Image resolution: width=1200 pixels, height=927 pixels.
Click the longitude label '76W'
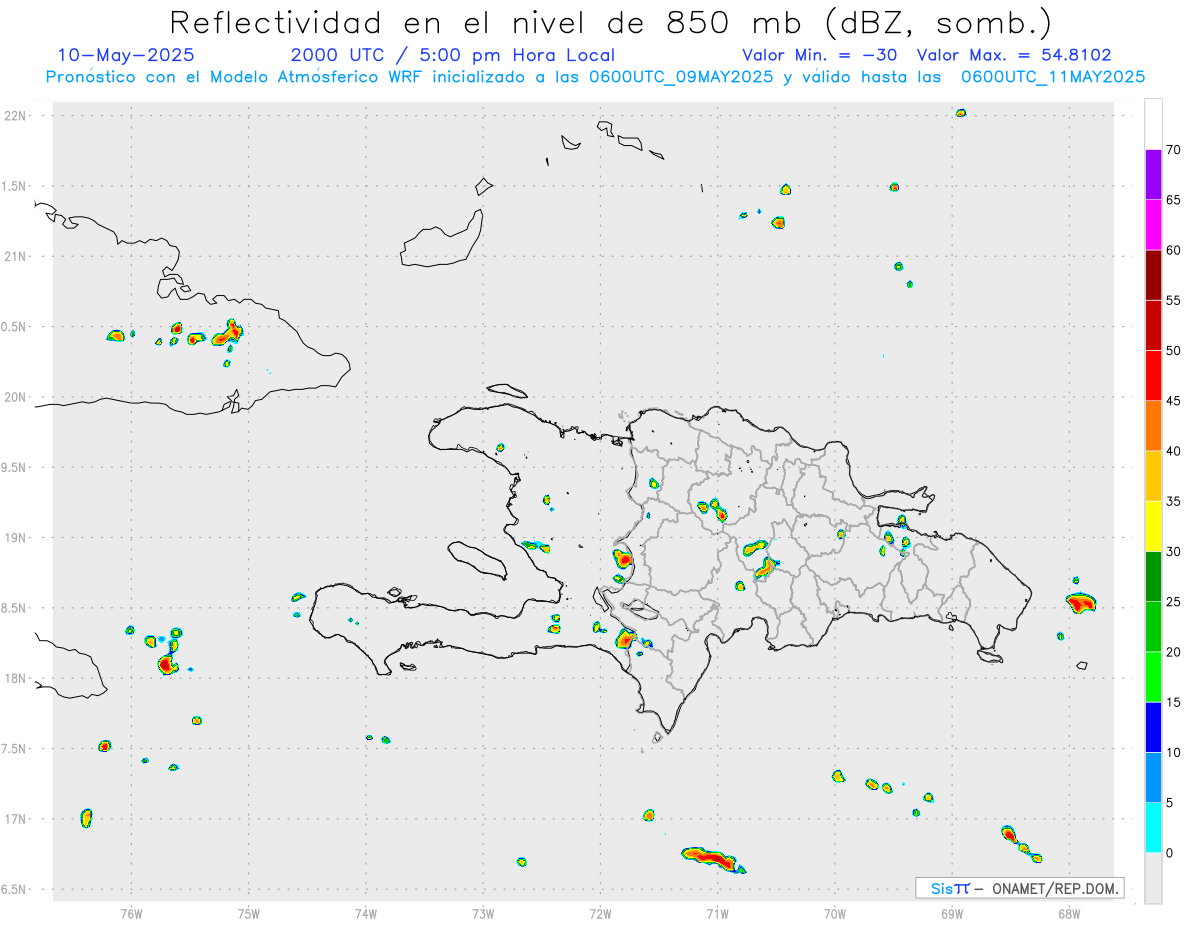[x=131, y=913]
